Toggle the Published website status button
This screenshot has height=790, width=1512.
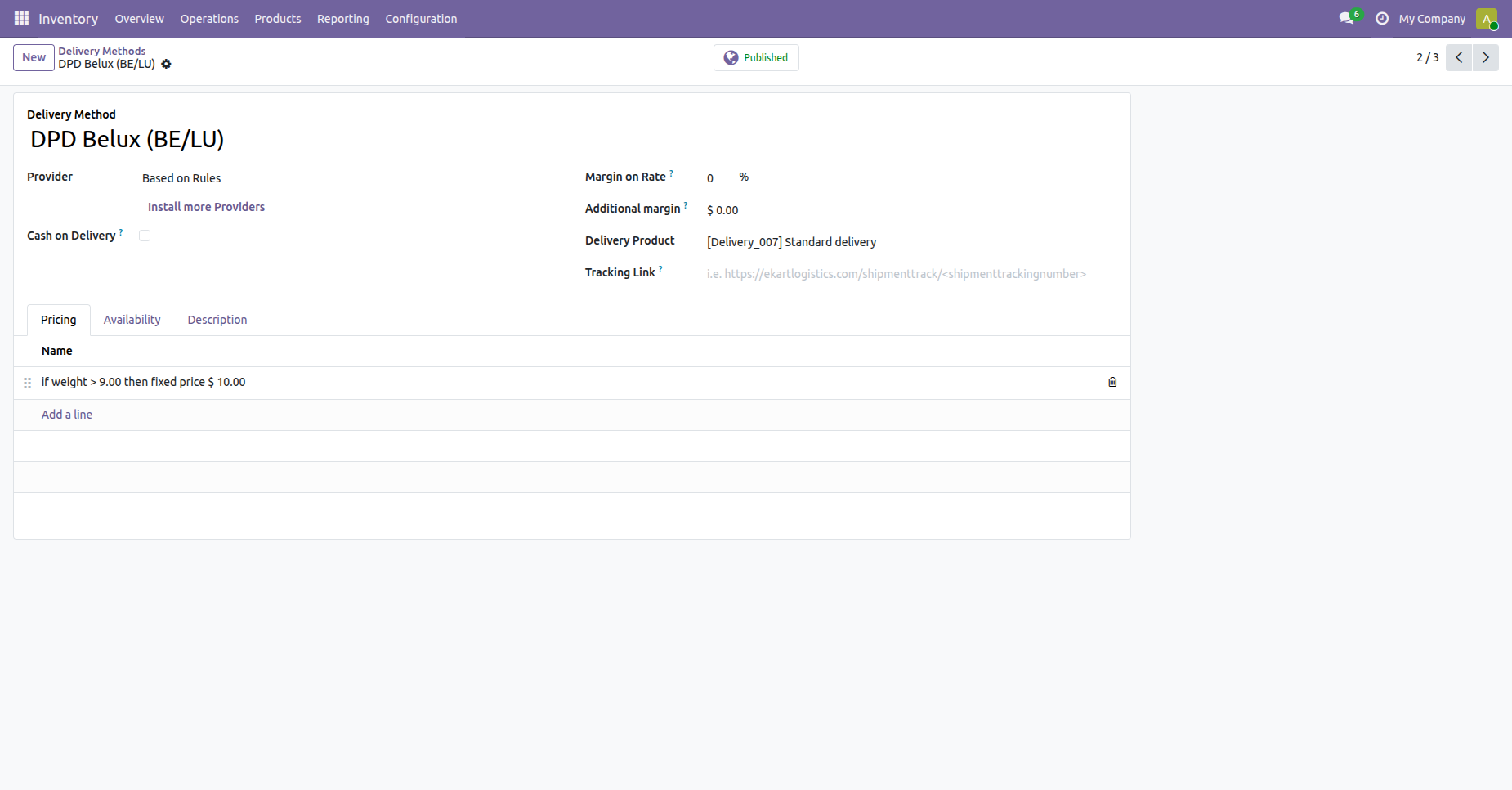[x=756, y=57]
